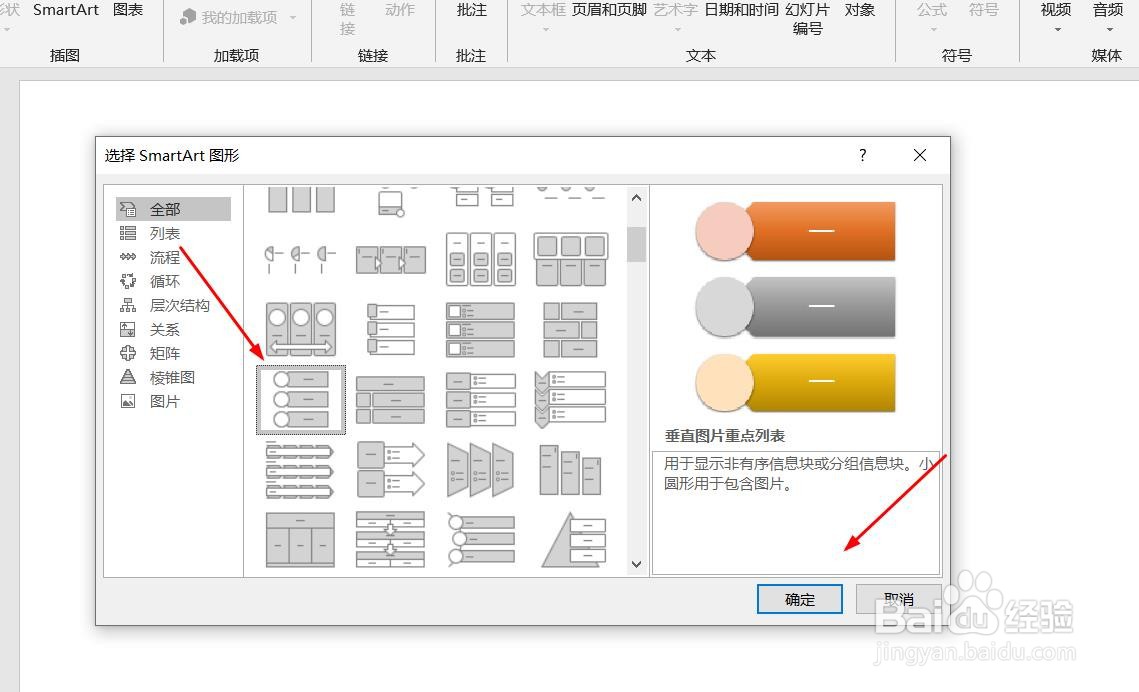Select the staggered brick blocks layout
This screenshot has height=692, width=1139.
pos(571,330)
